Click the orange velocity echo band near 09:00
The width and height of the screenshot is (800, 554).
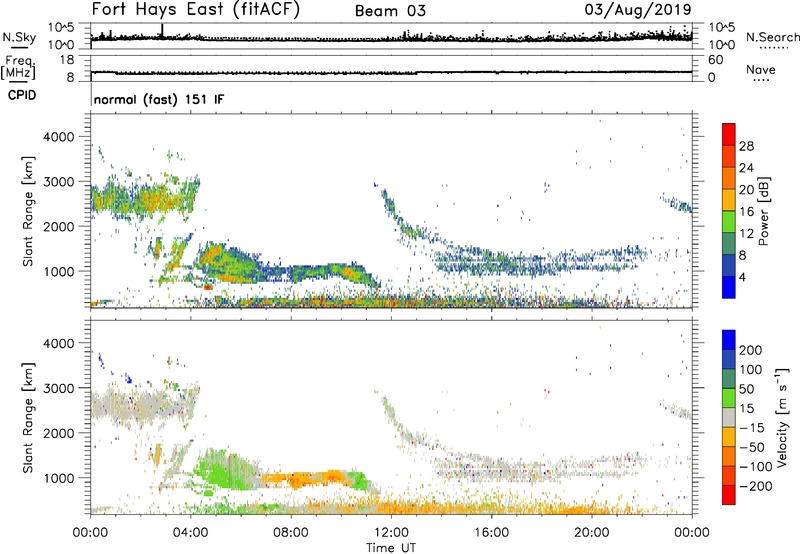pos(306,479)
